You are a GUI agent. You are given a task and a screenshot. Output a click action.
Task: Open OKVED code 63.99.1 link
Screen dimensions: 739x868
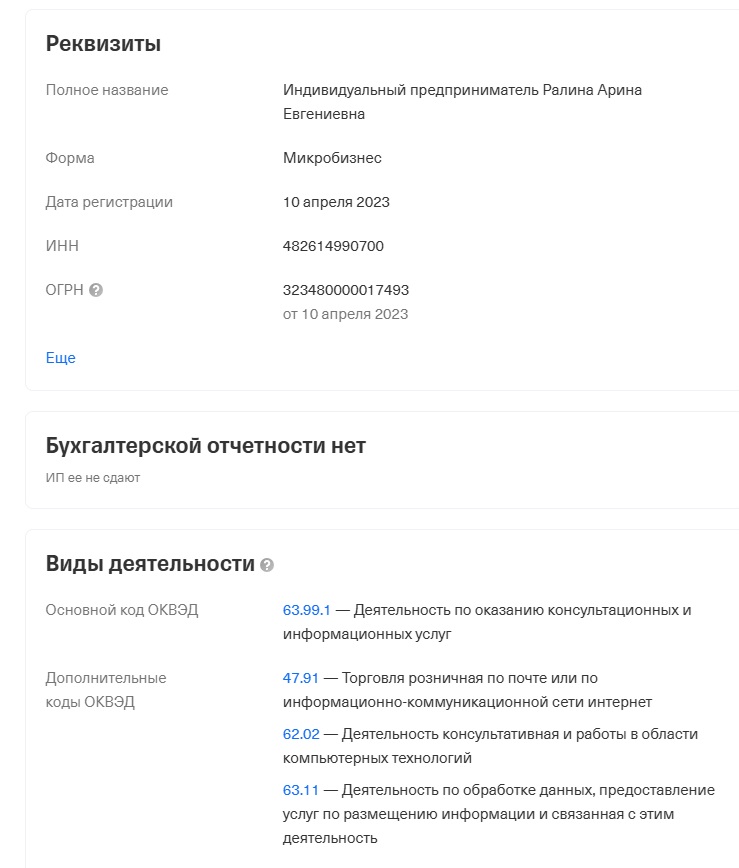[x=307, y=610]
